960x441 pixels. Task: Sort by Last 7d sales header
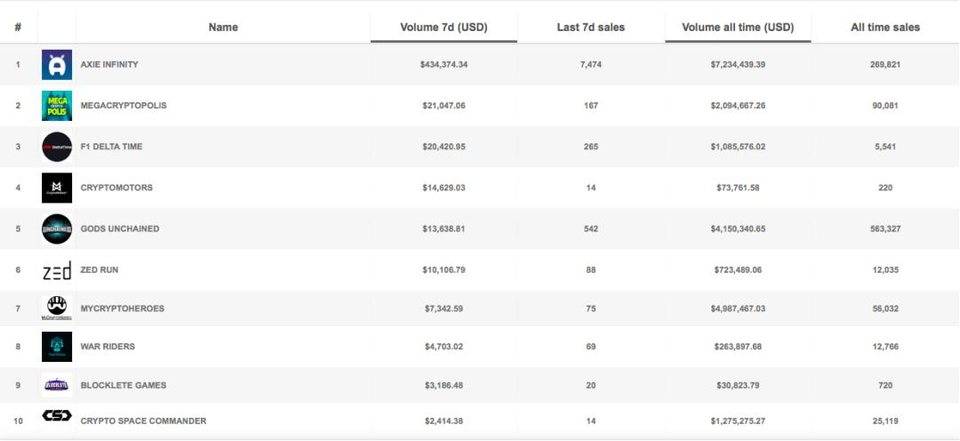pos(590,27)
